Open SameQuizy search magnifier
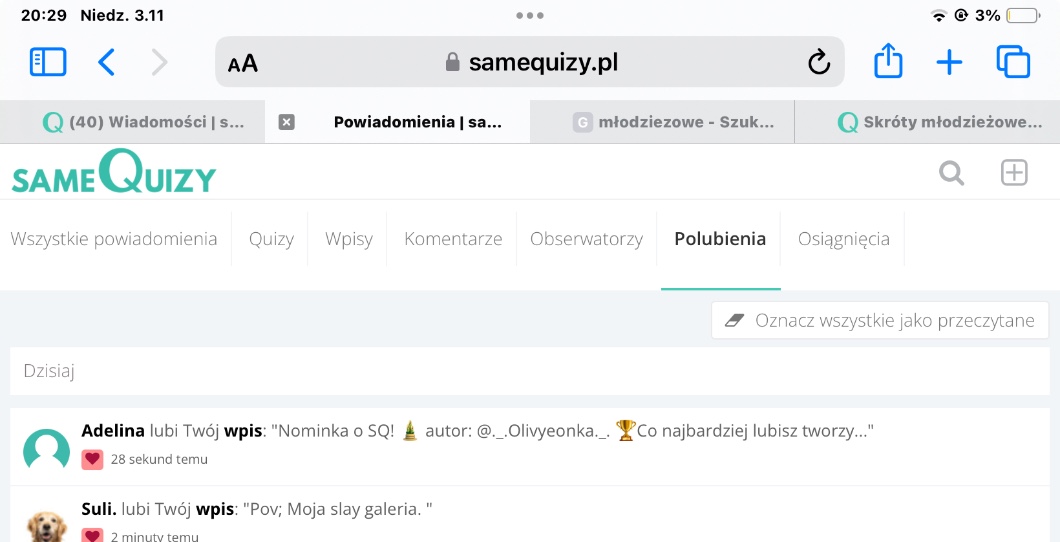Screen dimensions: 1060x542 click(x=951, y=173)
